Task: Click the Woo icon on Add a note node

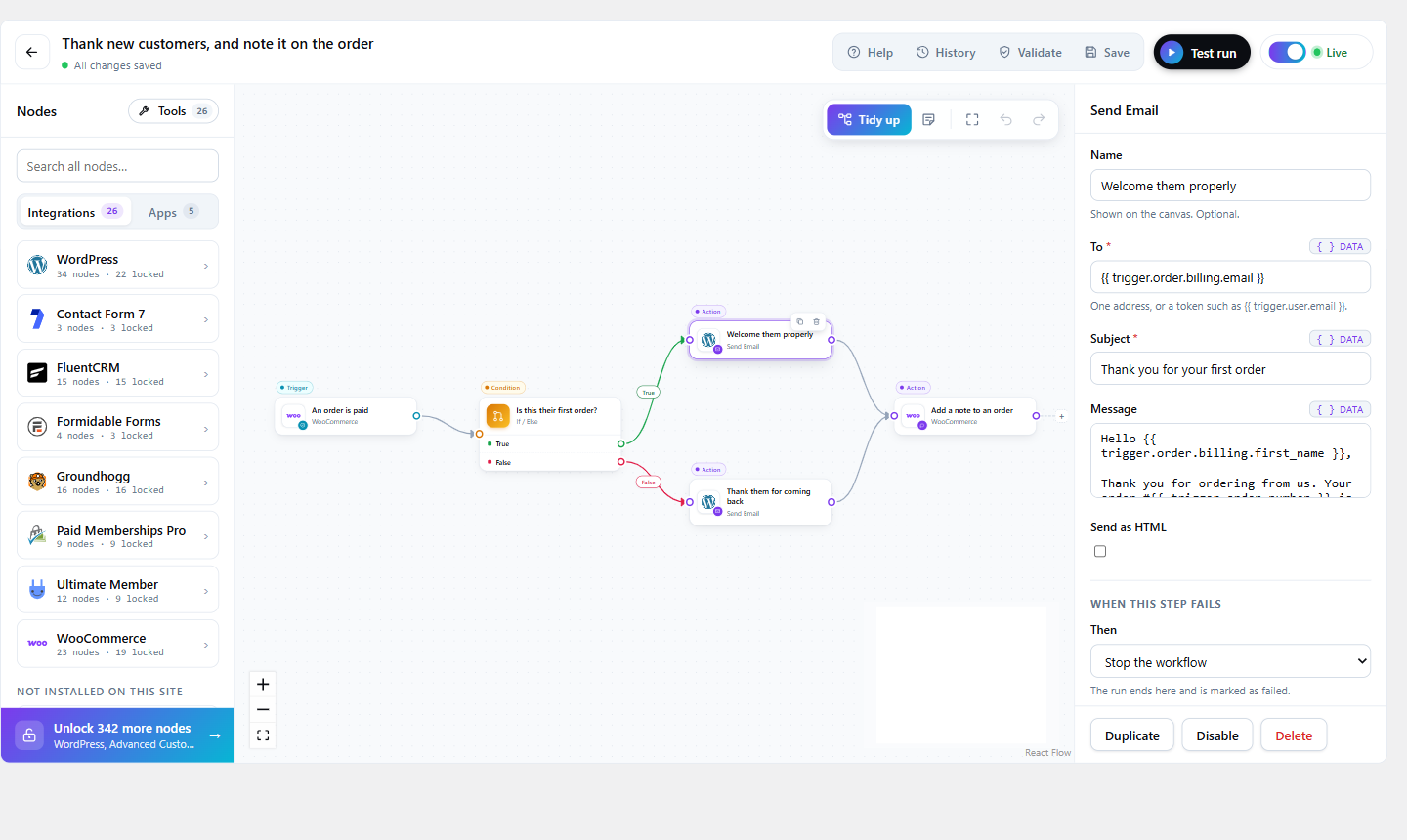Action: 913,416
